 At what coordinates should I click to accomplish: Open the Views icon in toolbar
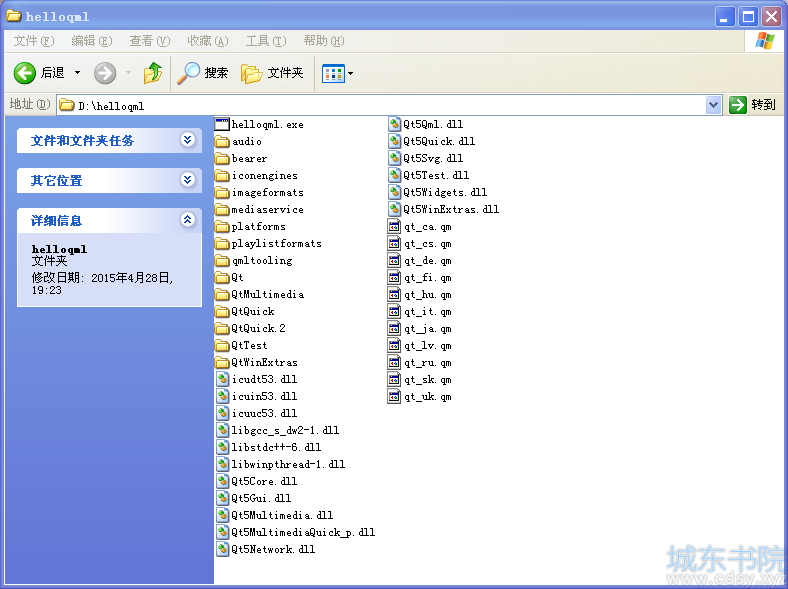tap(333, 74)
